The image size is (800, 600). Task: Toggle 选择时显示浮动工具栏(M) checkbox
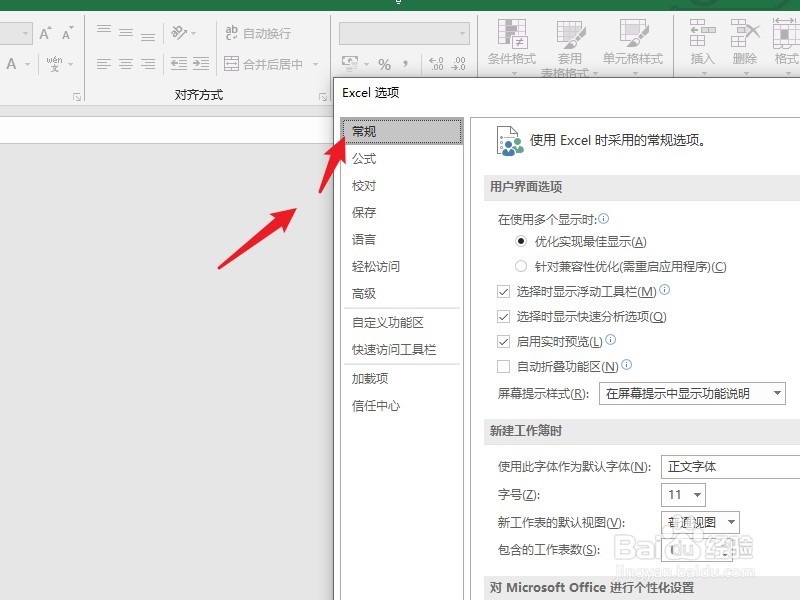pos(503,291)
